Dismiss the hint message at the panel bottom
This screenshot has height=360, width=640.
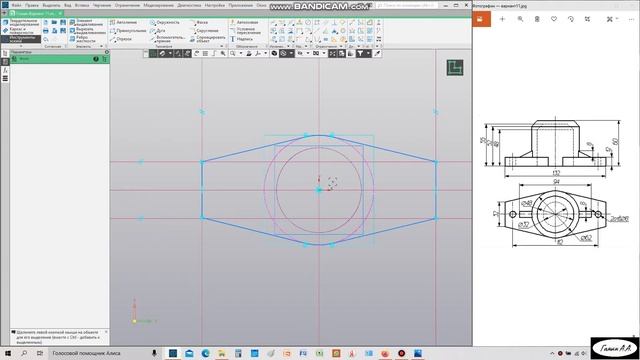(106, 332)
